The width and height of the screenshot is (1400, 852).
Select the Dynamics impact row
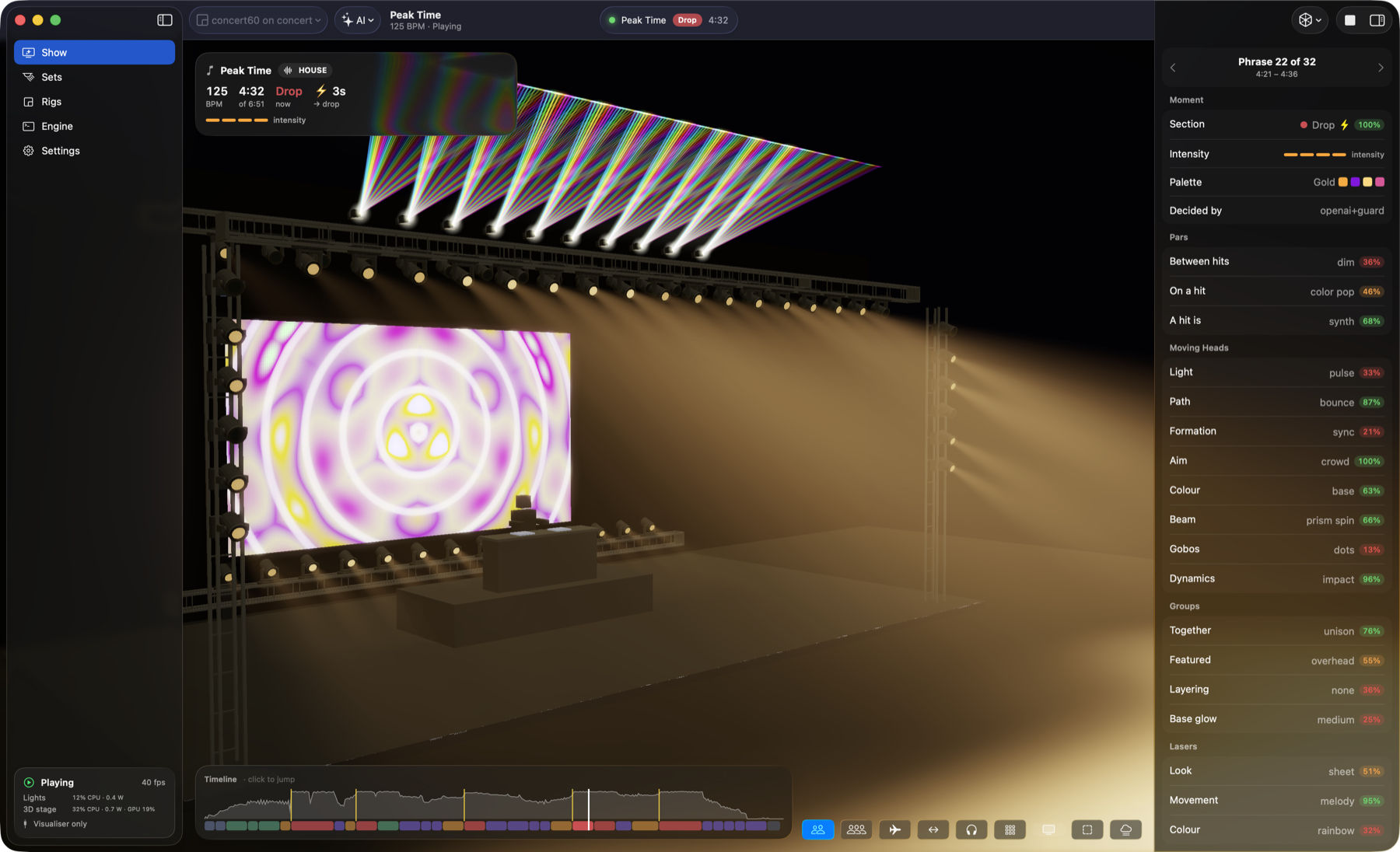[x=1276, y=579]
